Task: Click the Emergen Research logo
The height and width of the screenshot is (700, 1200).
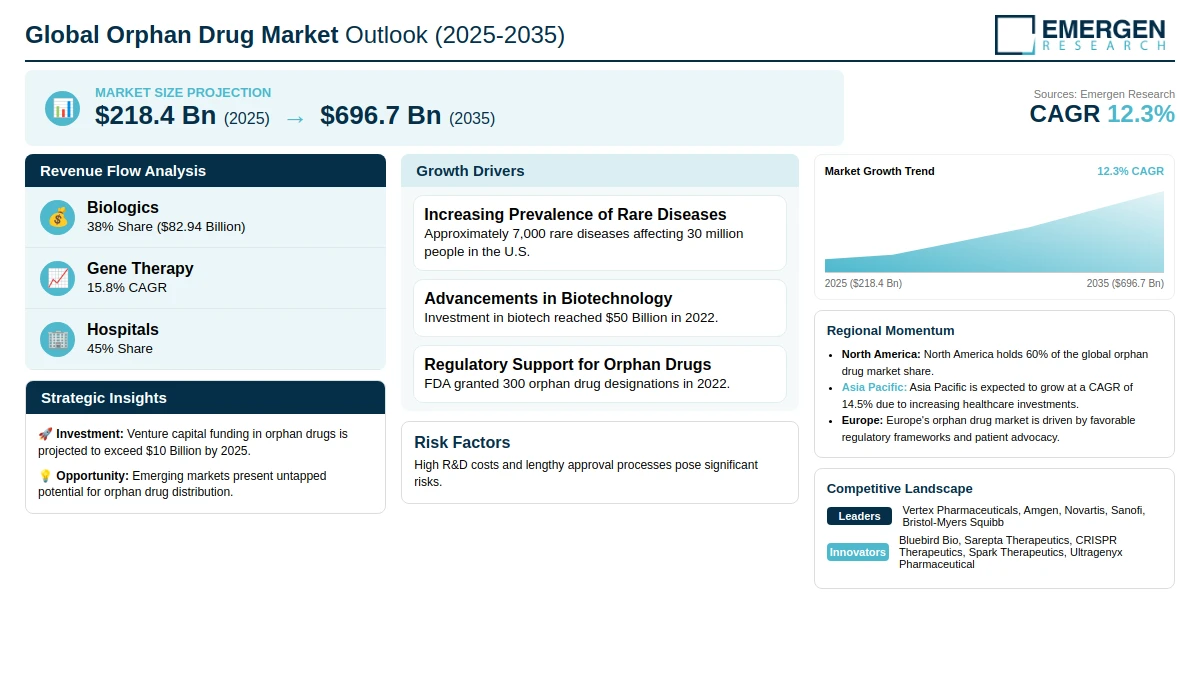Action: pos(1080,34)
